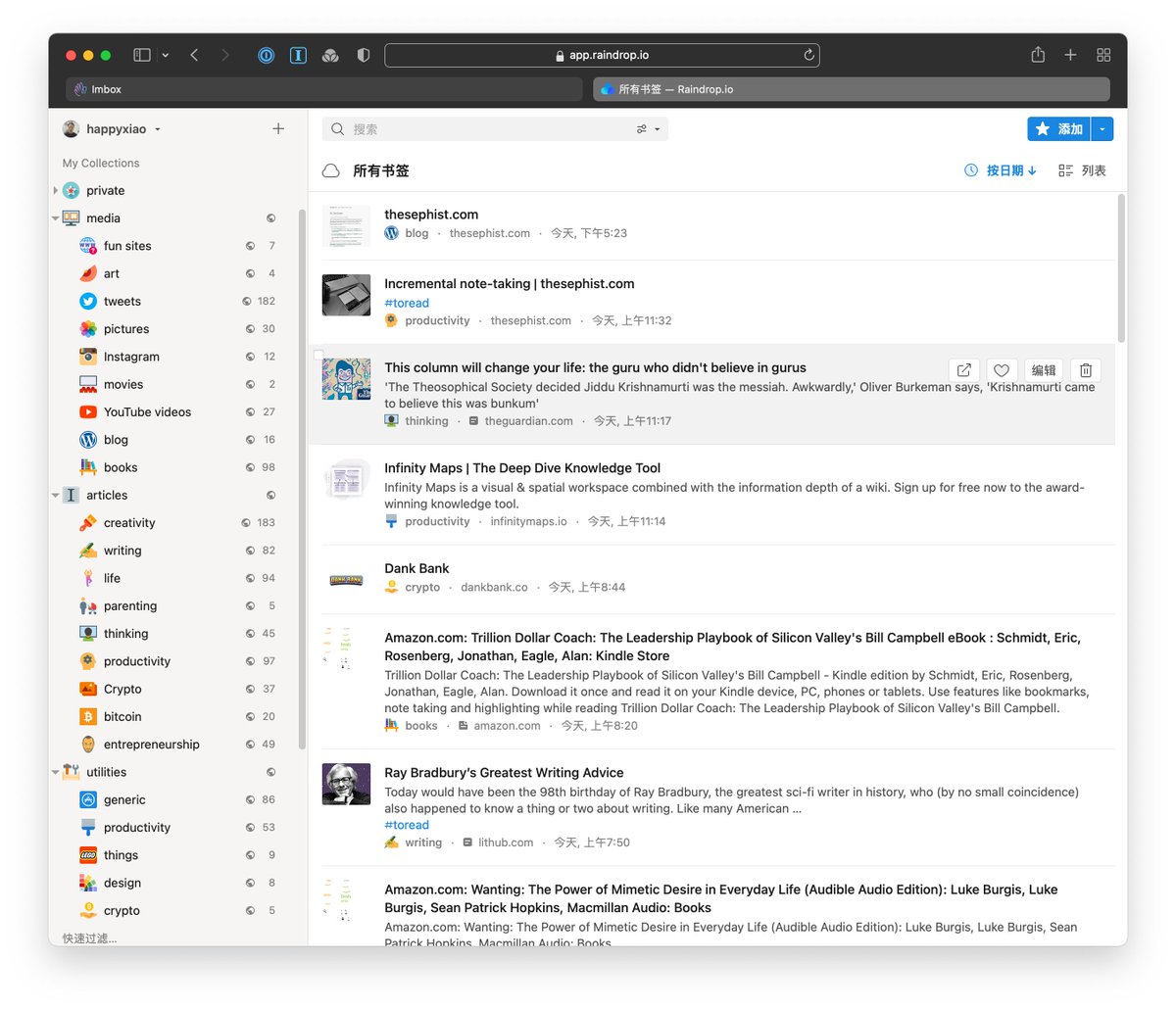Click the #toread tag under Ray Bradbury
Viewport: 1176px width, 1010px height.
[407, 825]
